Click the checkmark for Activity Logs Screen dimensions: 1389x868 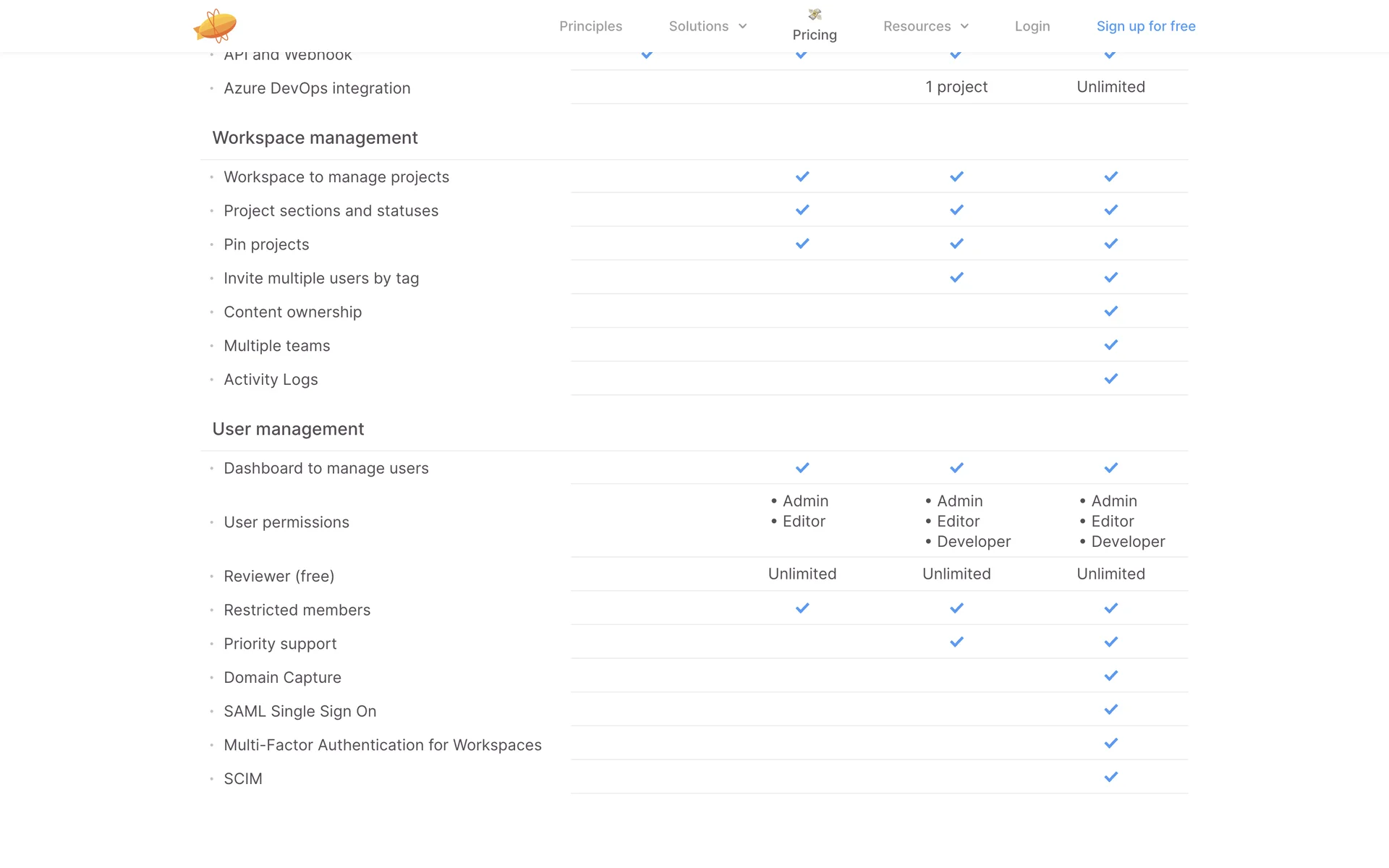tap(1111, 379)
